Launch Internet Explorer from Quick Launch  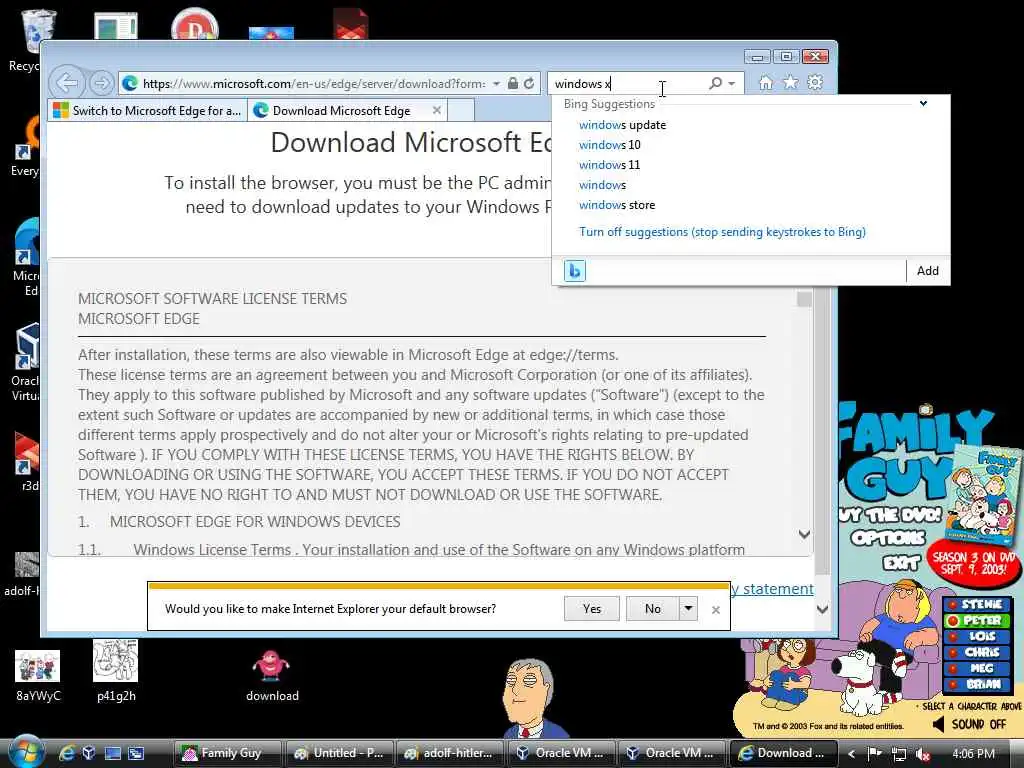tap(67, 753)
